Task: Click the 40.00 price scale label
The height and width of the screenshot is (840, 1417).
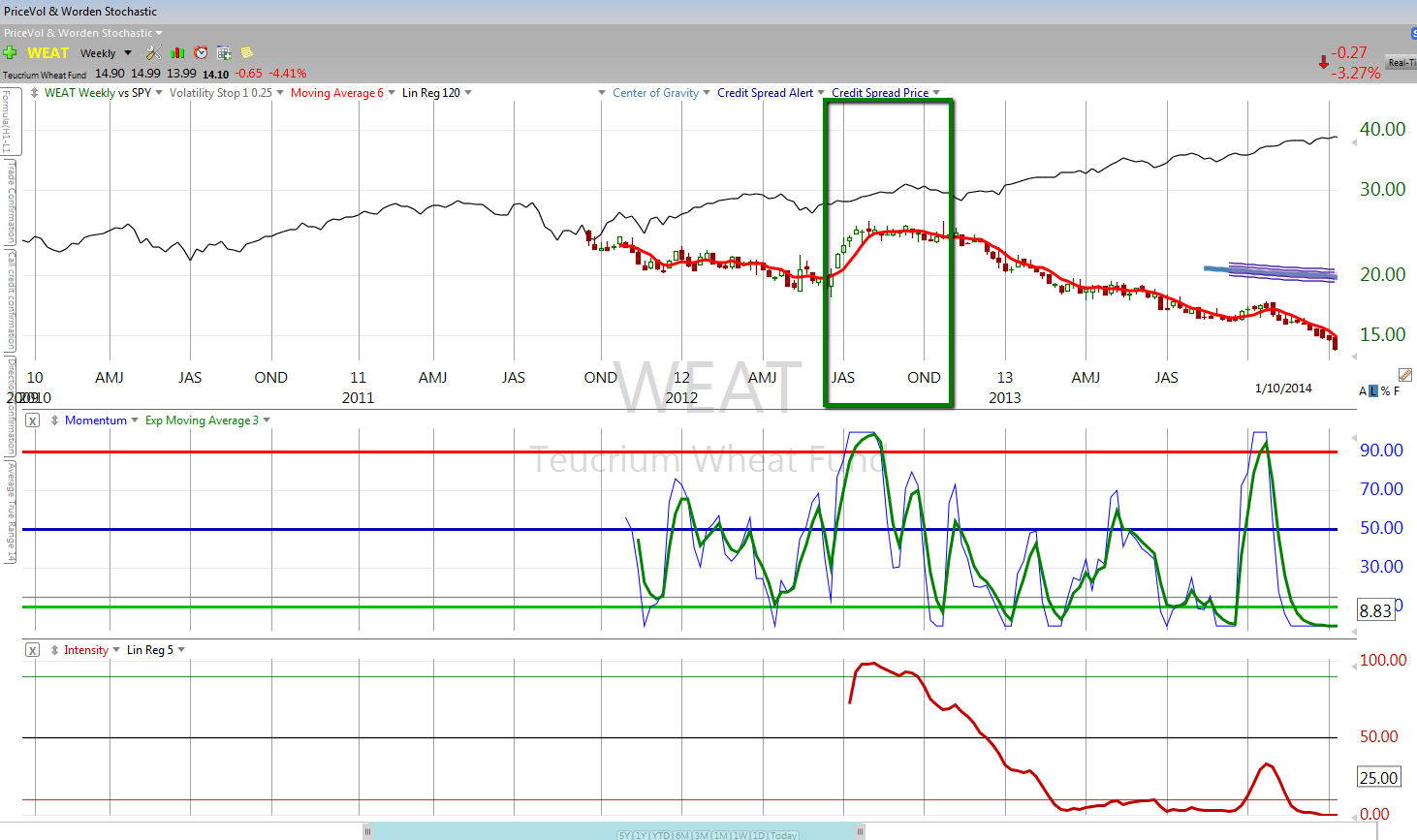Action: 1382,129
